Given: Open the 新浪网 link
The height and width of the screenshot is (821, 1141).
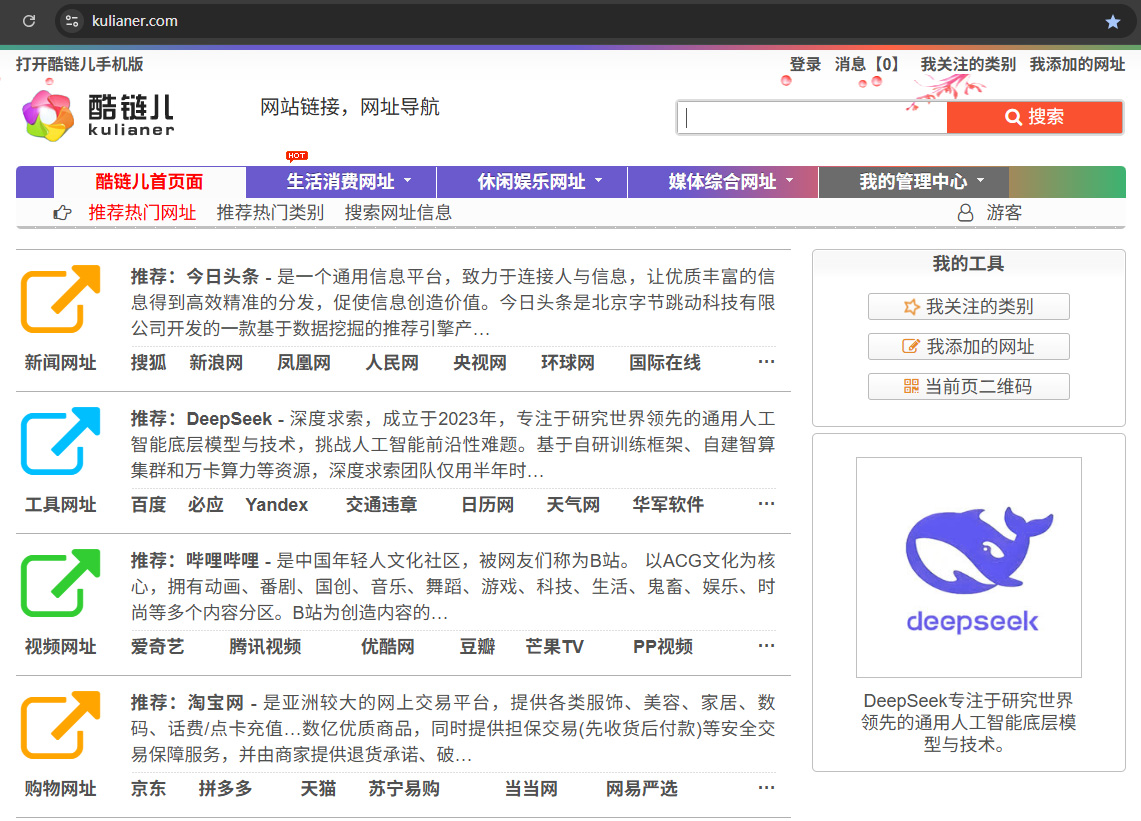Looking at the screenshot, I should [x=216, y=362].
